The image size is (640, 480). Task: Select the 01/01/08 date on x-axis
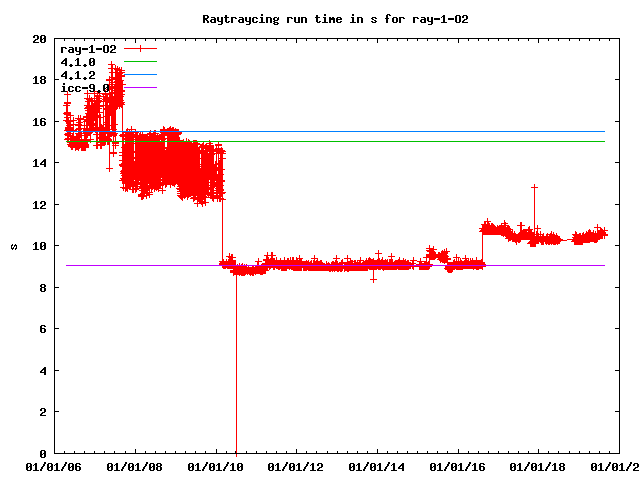point(135,466)
